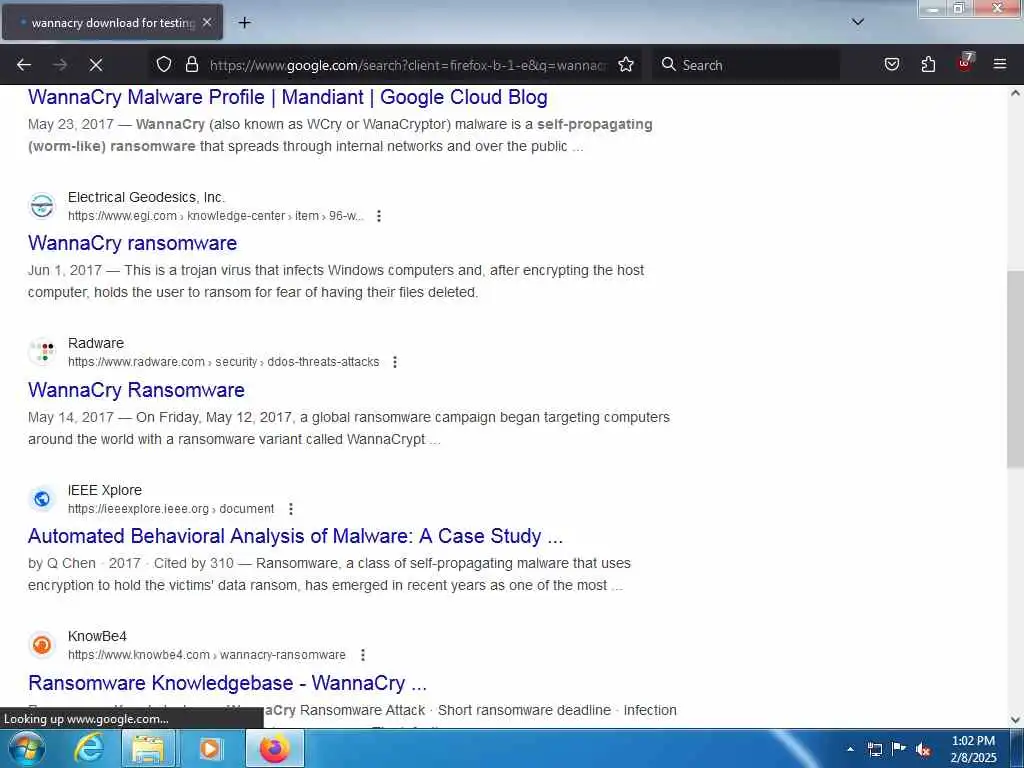
Task: Open more options for Radware result
Action: (394, 362)
